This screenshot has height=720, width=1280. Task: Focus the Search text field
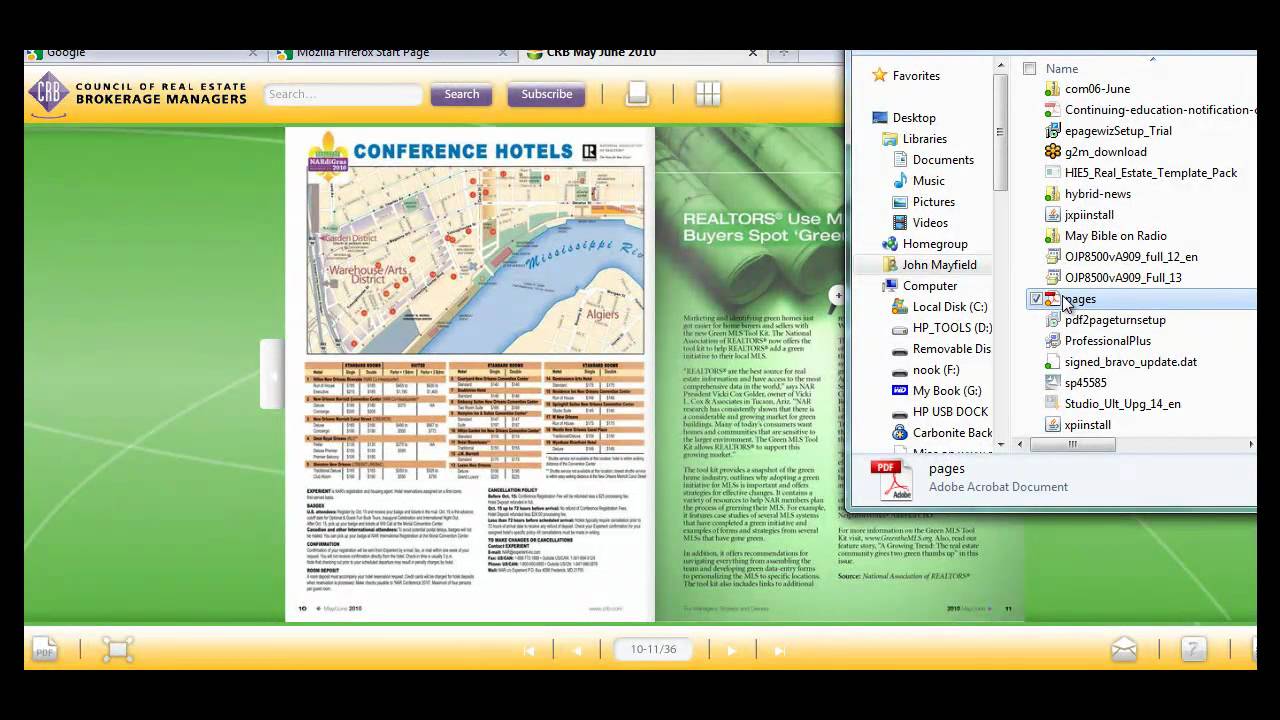click(343, 94)
